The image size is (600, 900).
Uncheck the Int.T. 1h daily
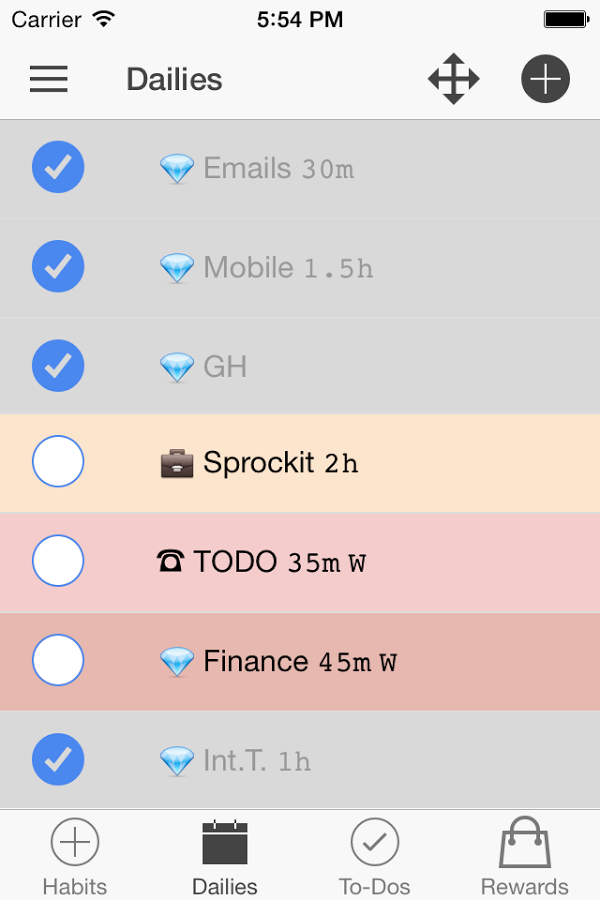pos(58,760)
